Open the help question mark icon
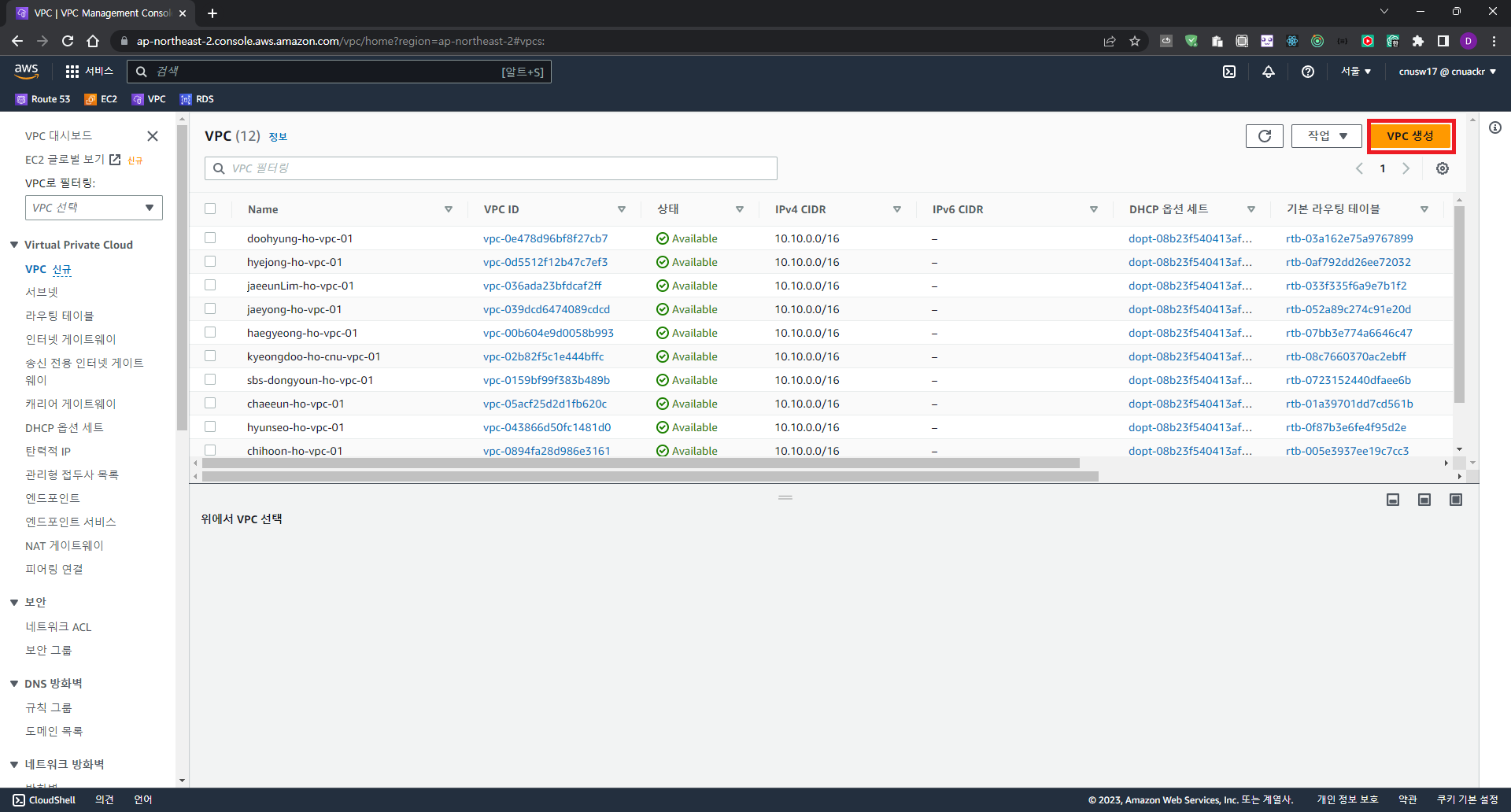The image size is (1511, 812). click(1308, 72)
